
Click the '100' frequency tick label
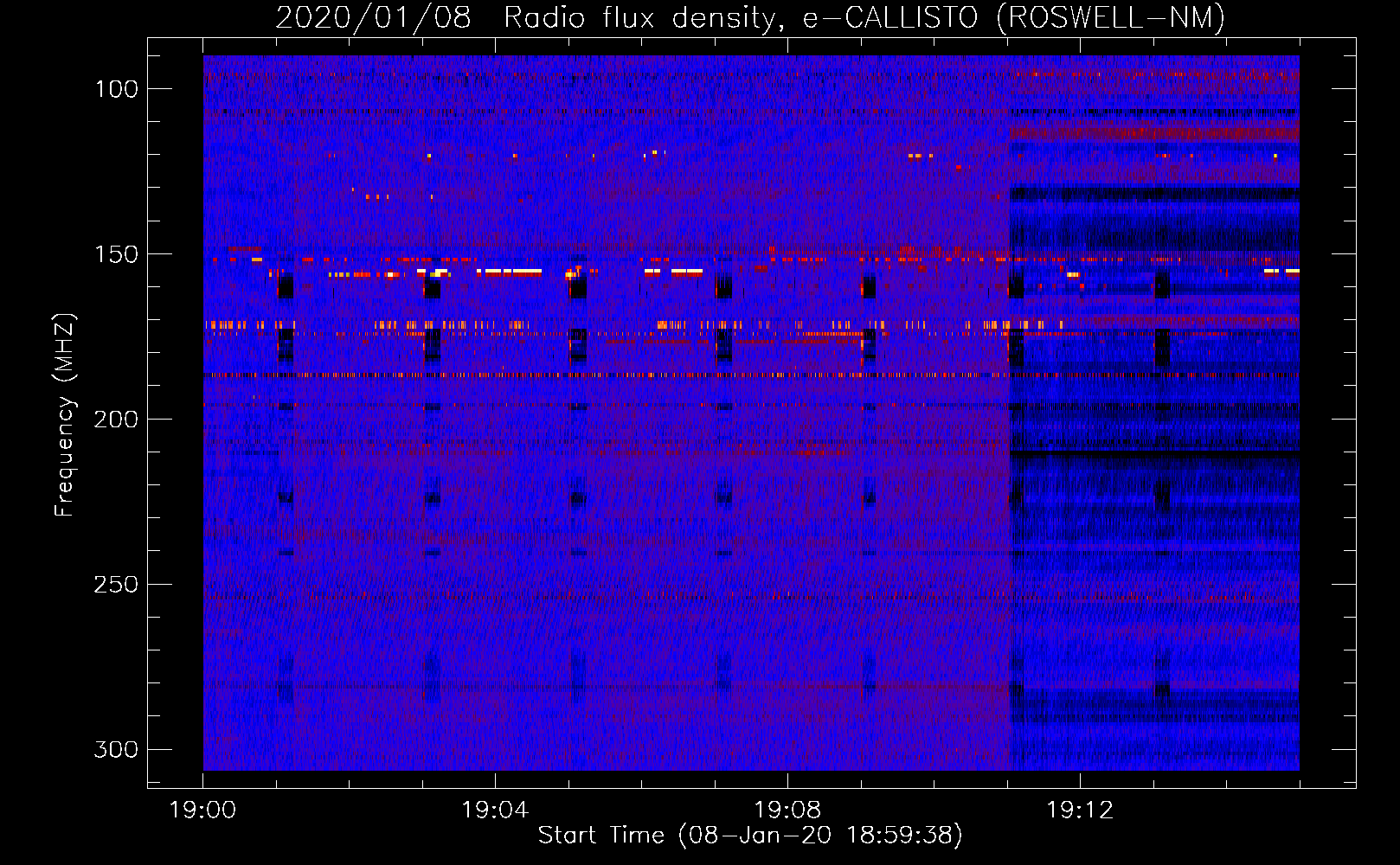click(x=116, y=89)
